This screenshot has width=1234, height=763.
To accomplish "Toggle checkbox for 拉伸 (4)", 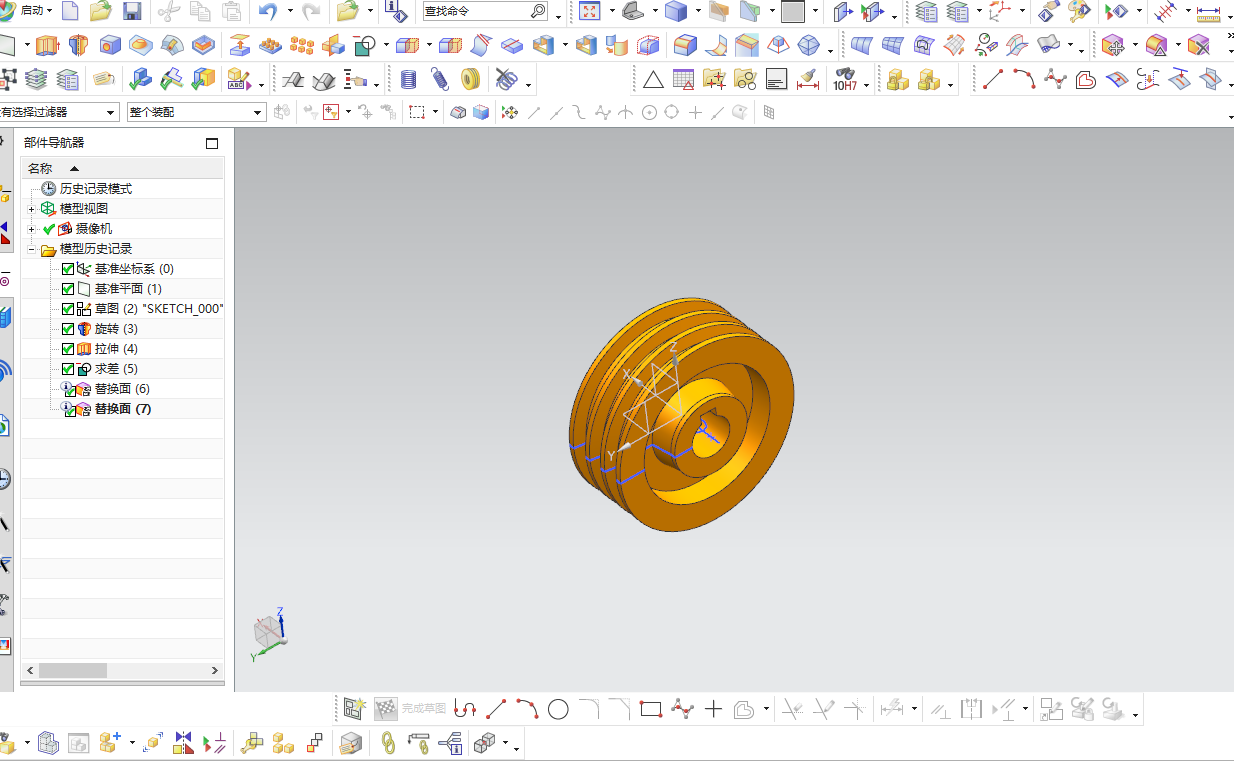I will tap(68, 349).
